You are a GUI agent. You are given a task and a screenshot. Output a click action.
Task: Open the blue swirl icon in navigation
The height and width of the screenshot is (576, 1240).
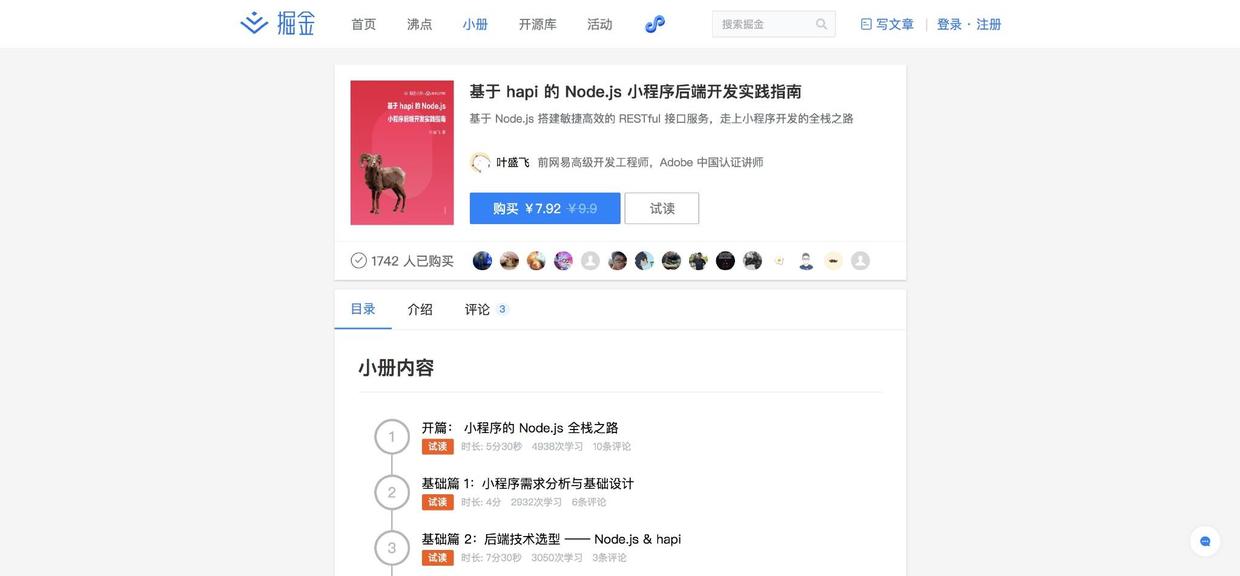(655, 24)
